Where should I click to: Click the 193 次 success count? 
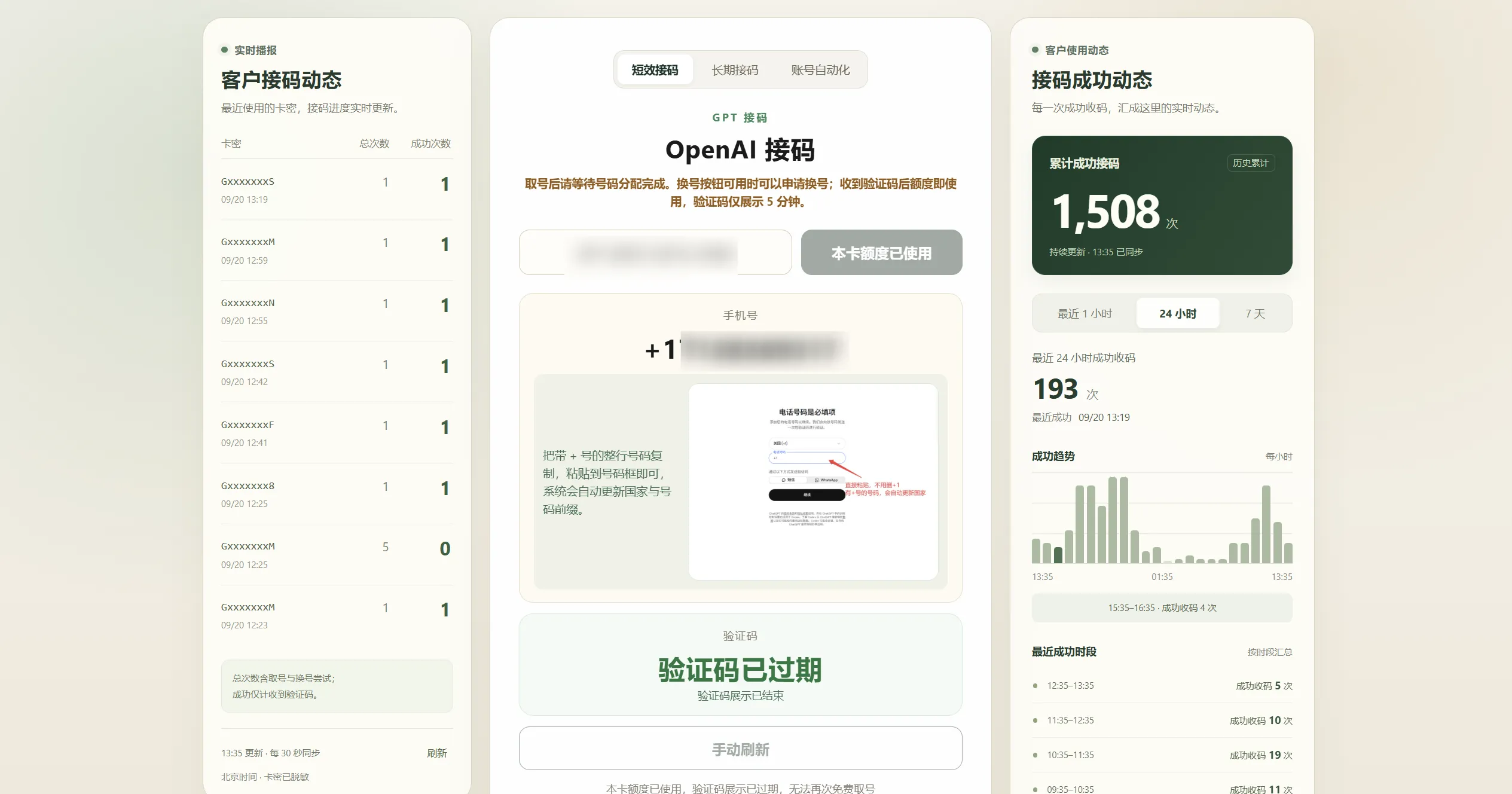[1065, 390]
